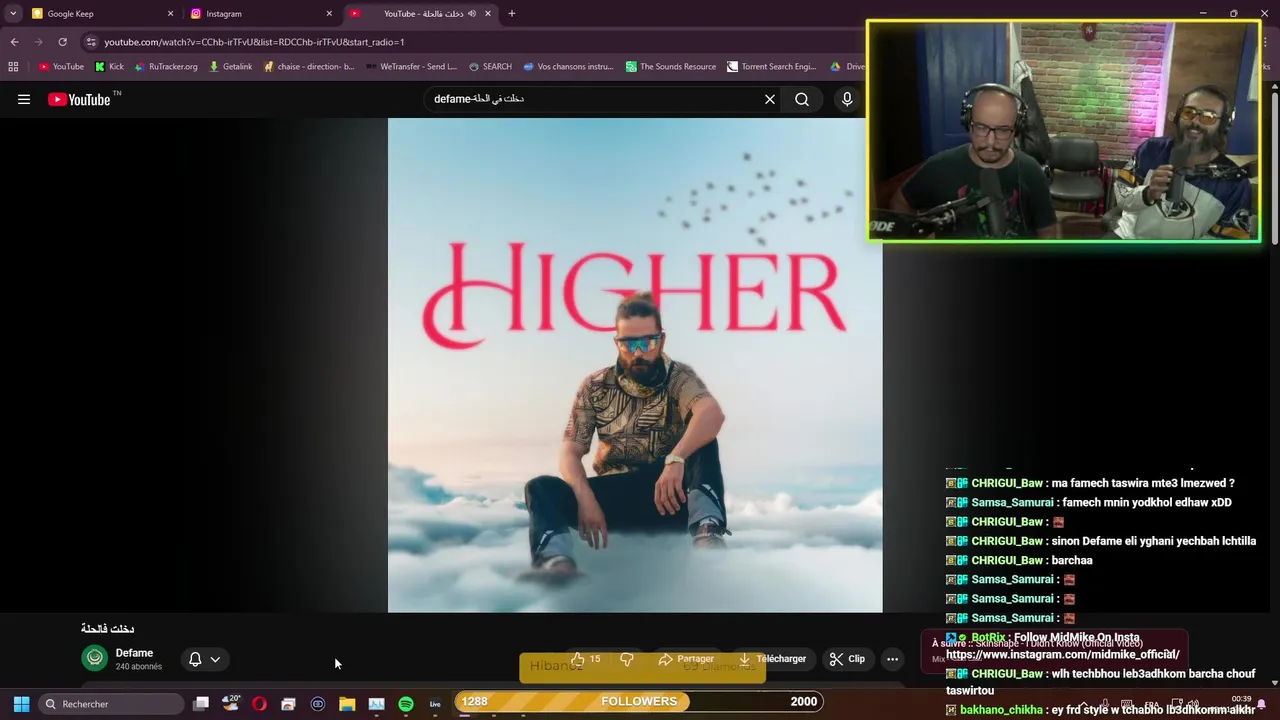The height and width of the screenshot is (720, 1280).
Task: Start voice search with the microphone
Action: 847,99
